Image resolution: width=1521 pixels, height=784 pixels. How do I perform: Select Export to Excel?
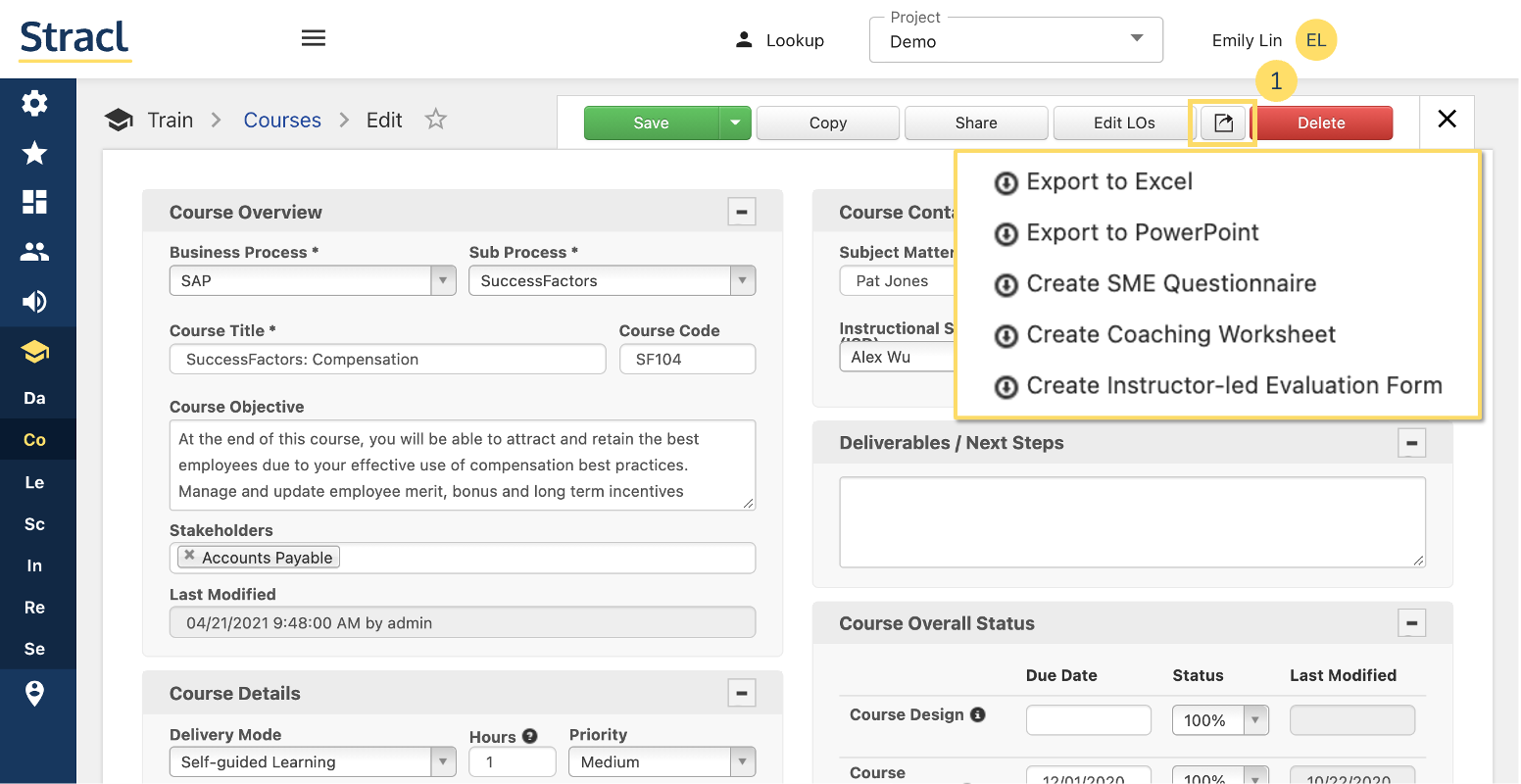coord(1108,182)
